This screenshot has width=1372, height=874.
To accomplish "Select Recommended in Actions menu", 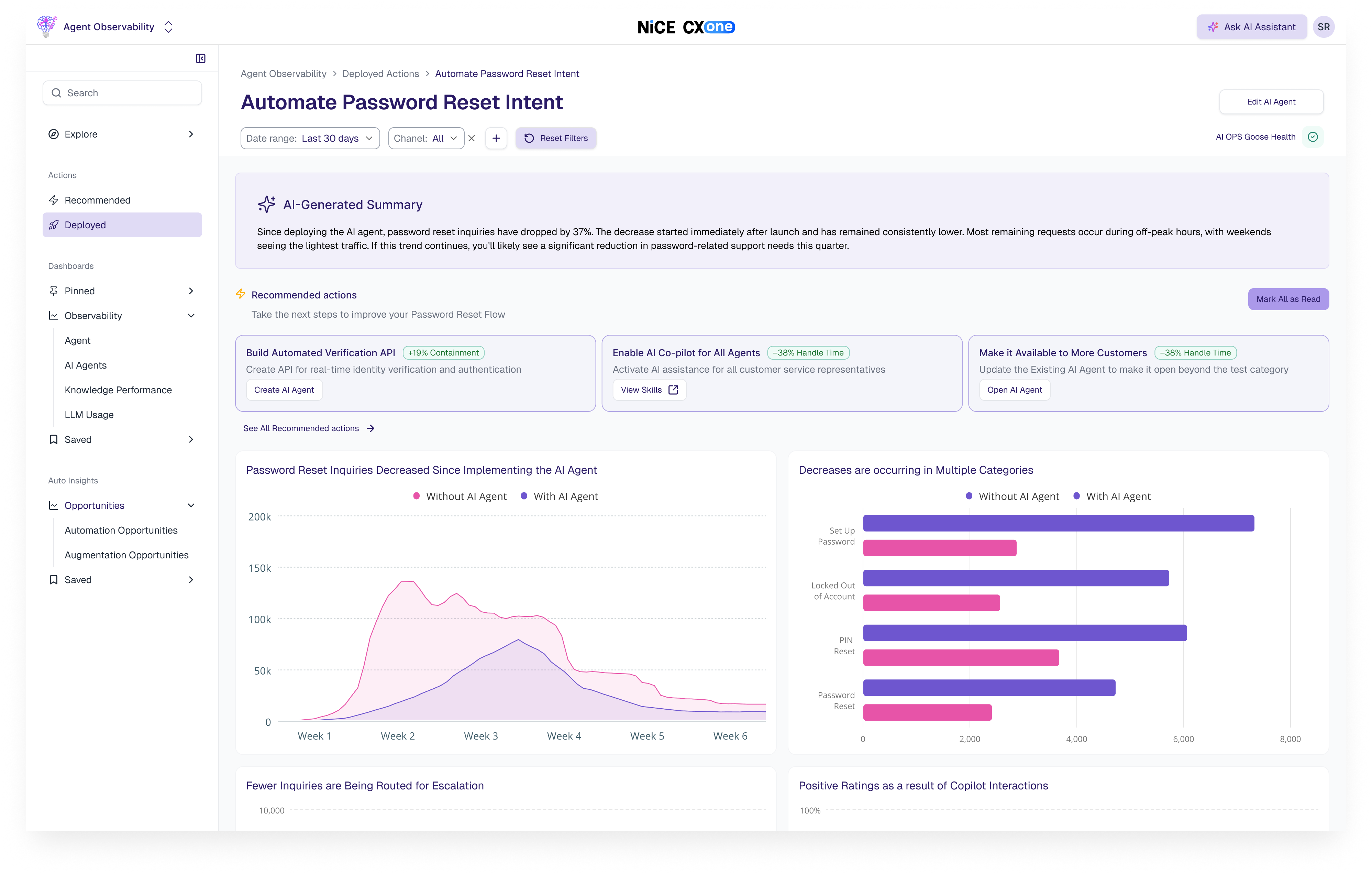I will point(97,200).
